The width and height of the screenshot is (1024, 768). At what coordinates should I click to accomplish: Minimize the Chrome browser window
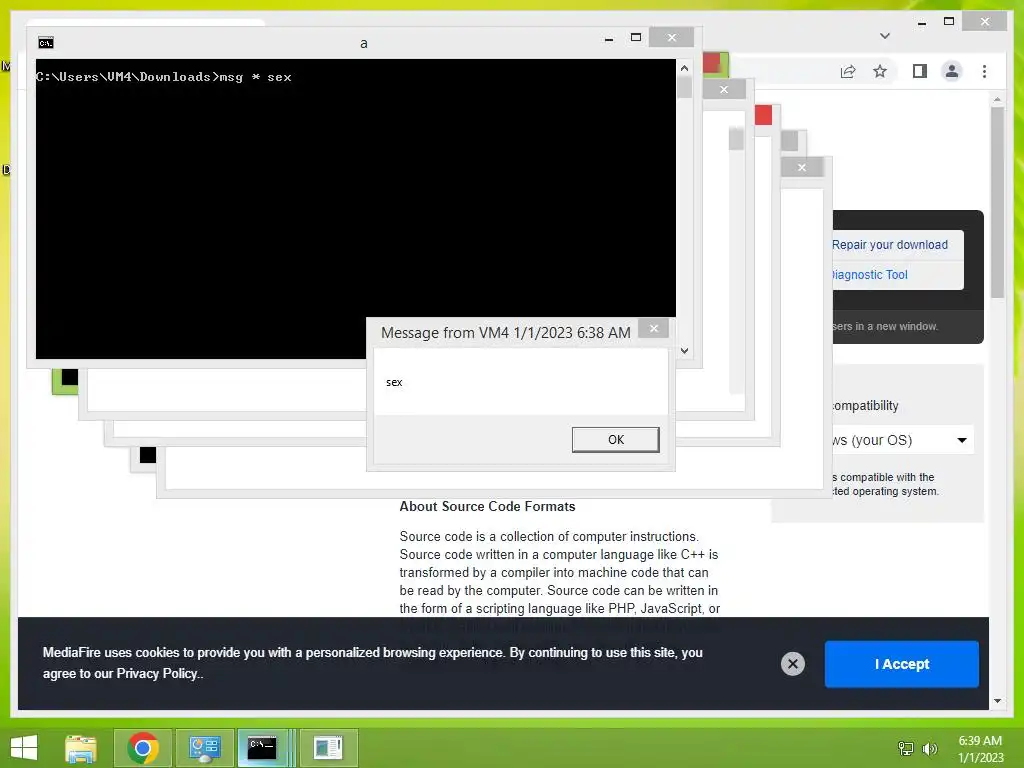click(x=921, y=22)
